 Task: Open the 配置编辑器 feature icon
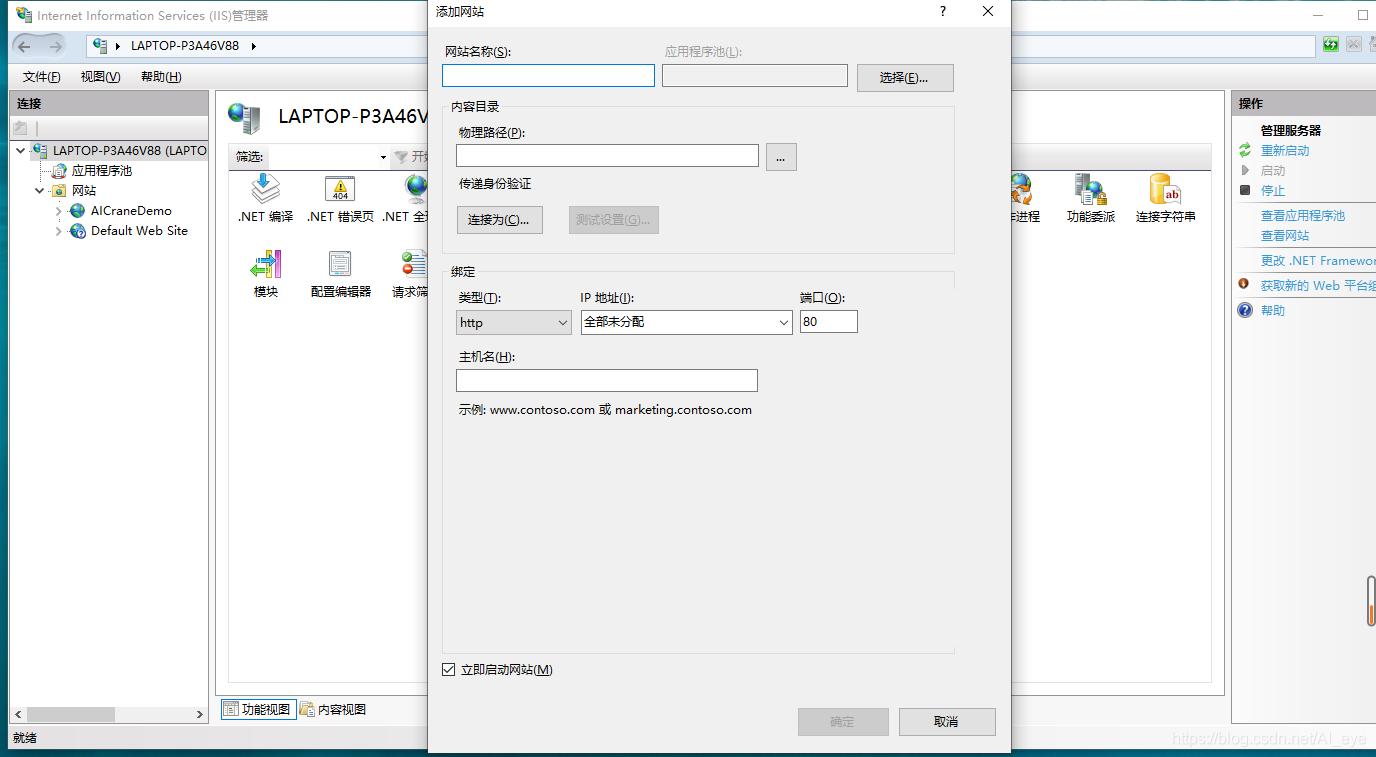tap(340, 274)
